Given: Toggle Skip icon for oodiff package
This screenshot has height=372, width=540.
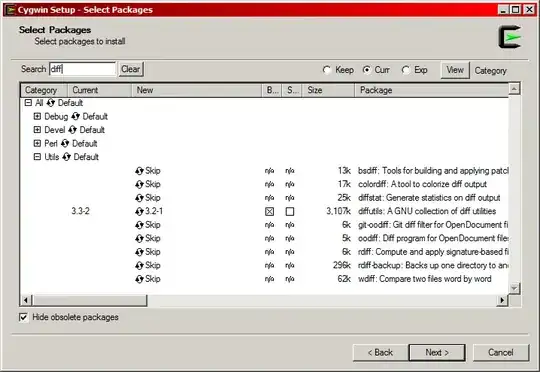Looking at the screenshot, I should 139,238.
